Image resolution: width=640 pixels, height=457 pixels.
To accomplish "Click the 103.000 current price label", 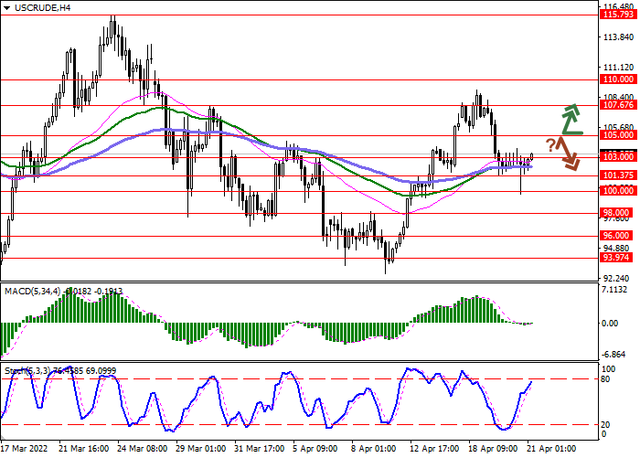I will 619,157.
